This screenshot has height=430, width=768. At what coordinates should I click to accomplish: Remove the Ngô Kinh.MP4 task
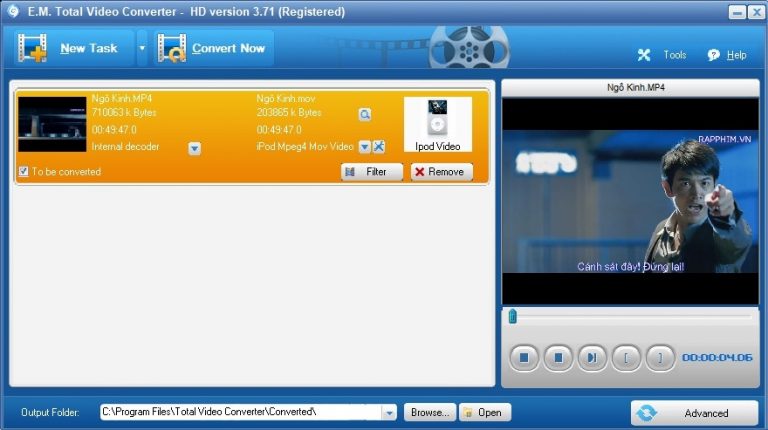coord(439,172)
